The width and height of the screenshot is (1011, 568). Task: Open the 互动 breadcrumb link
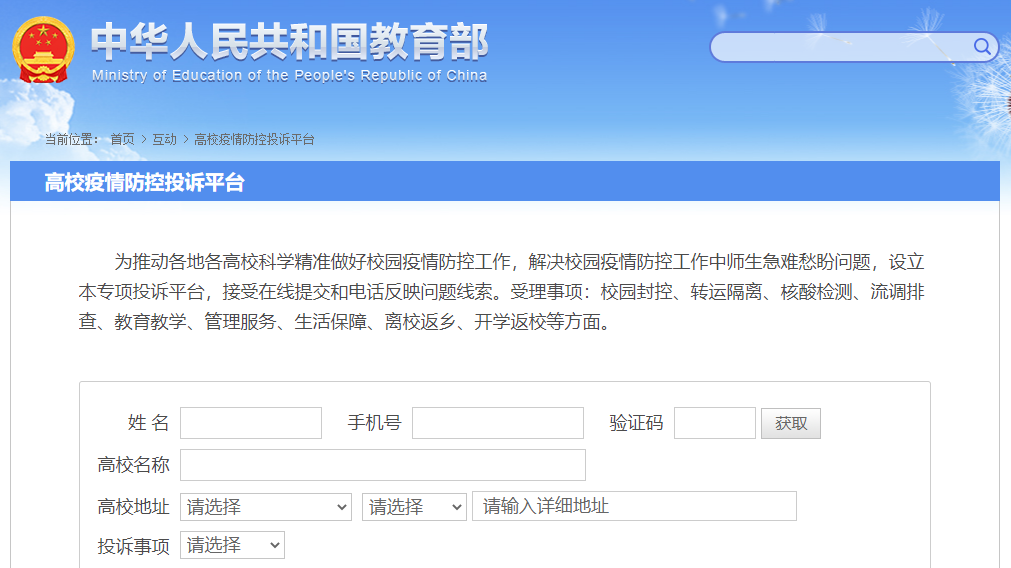164,139
